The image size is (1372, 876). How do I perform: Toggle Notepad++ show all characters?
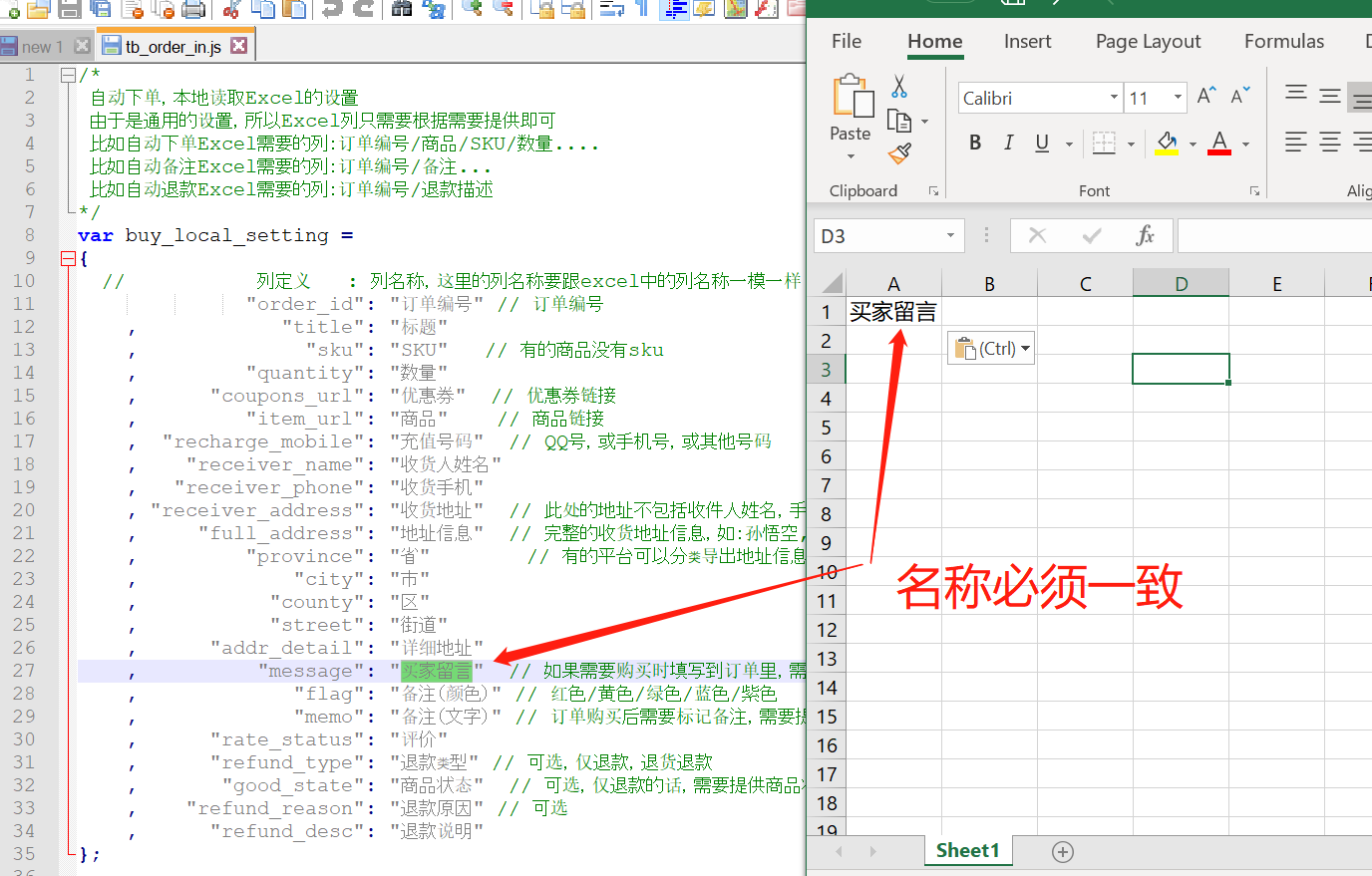(642, 9)
